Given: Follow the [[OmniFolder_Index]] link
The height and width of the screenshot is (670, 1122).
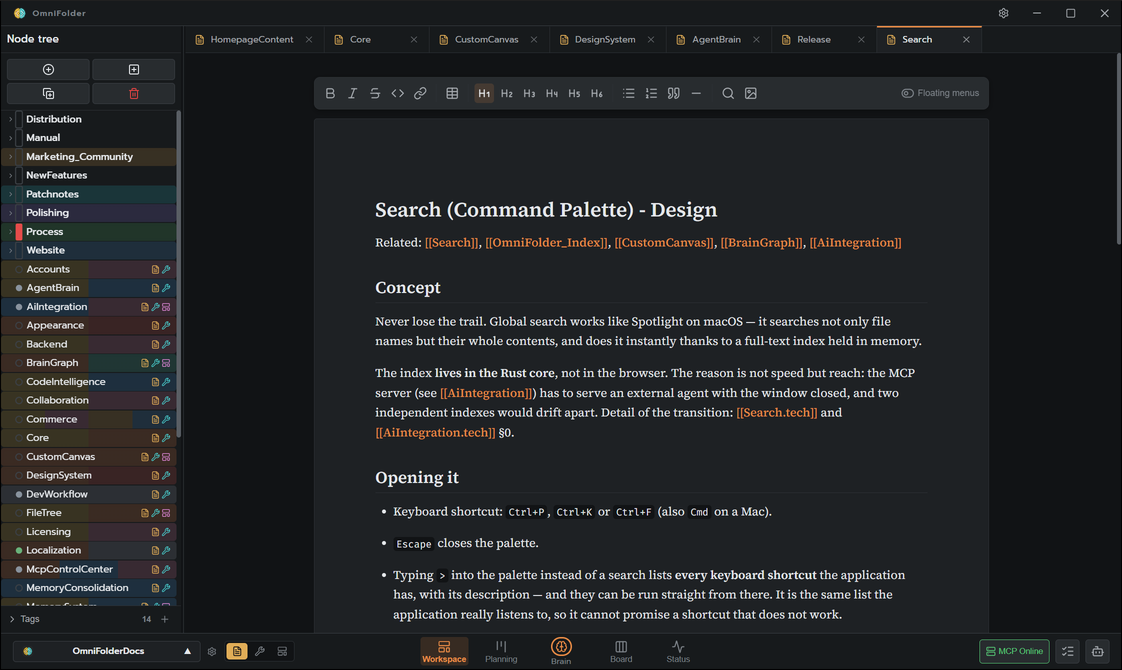Looking at the screenshot, I should click(547, 243).
